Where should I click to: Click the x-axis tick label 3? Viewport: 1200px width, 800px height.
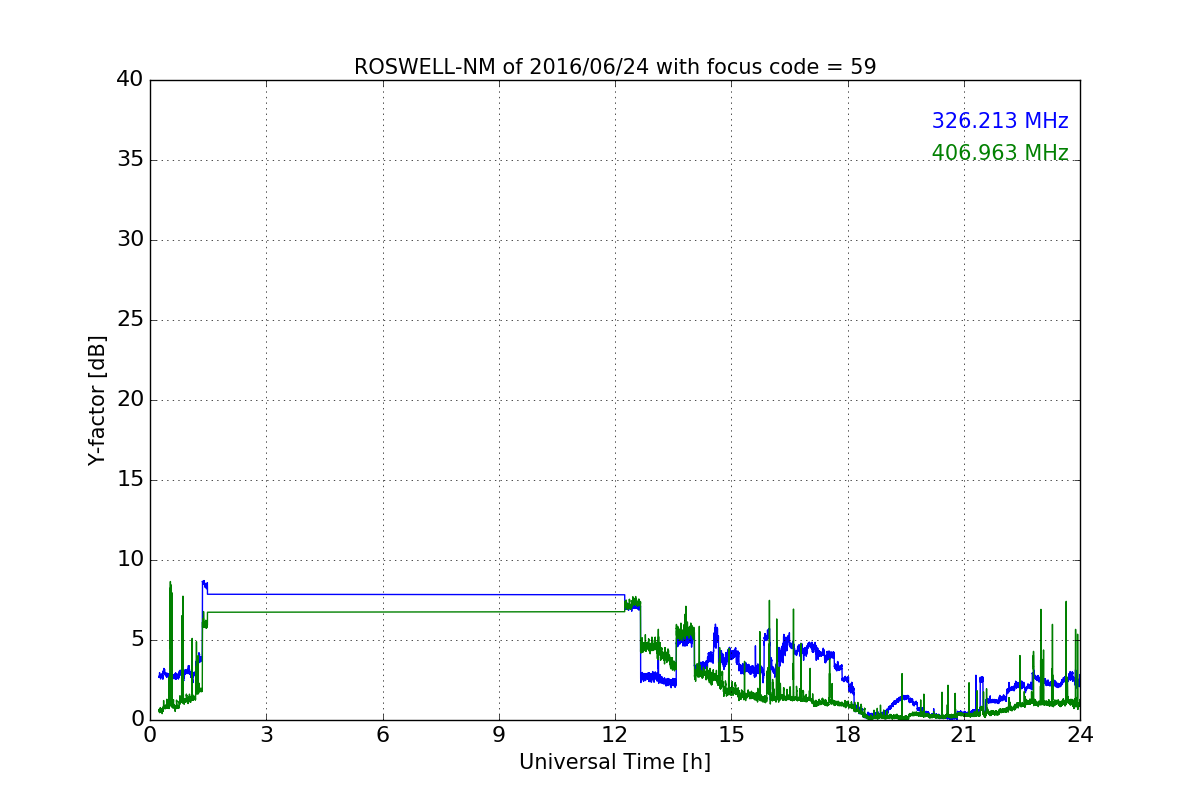pyautogui.click(x=266, y=735)
